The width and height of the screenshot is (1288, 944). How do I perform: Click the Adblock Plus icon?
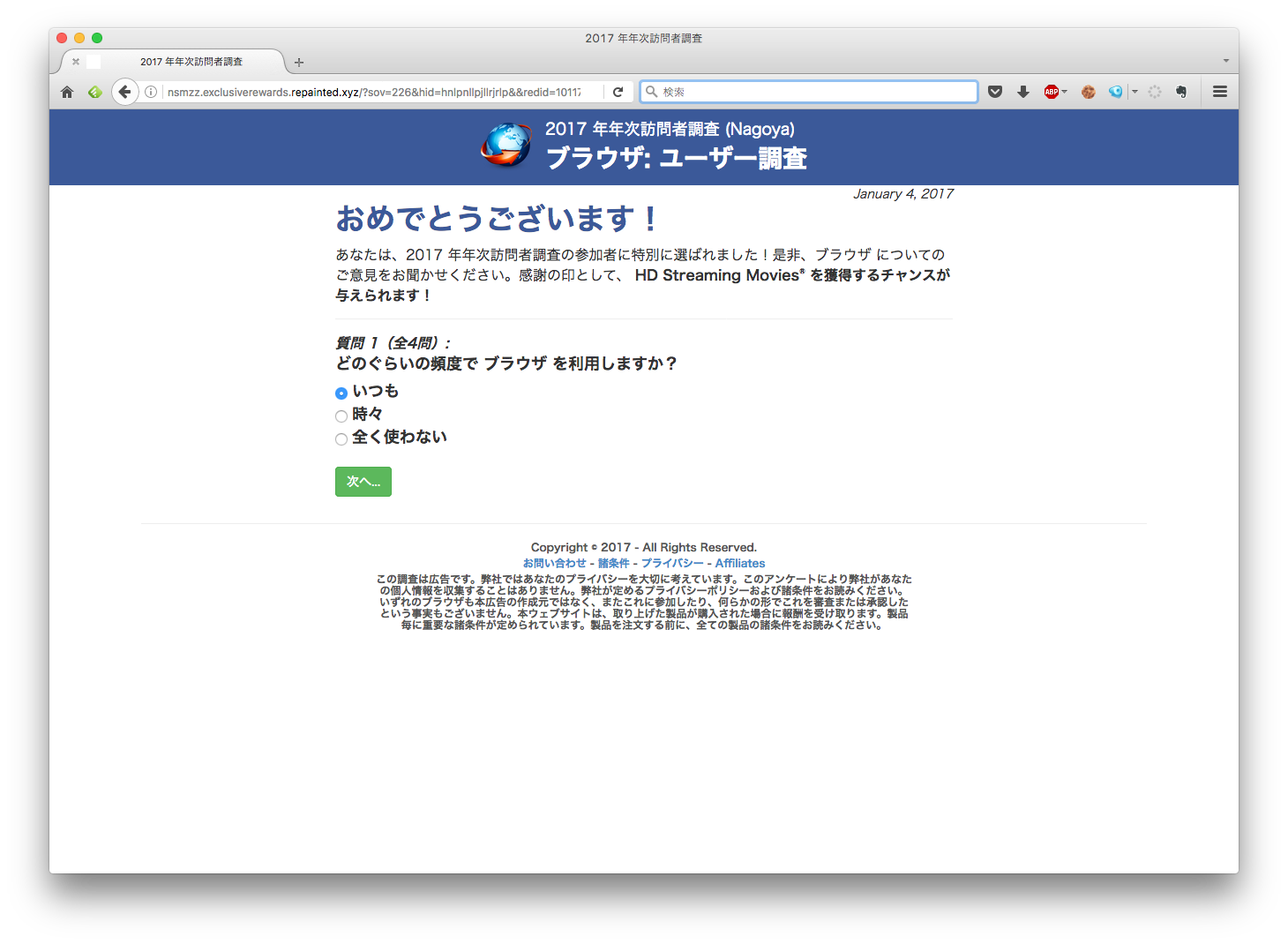1051,92
